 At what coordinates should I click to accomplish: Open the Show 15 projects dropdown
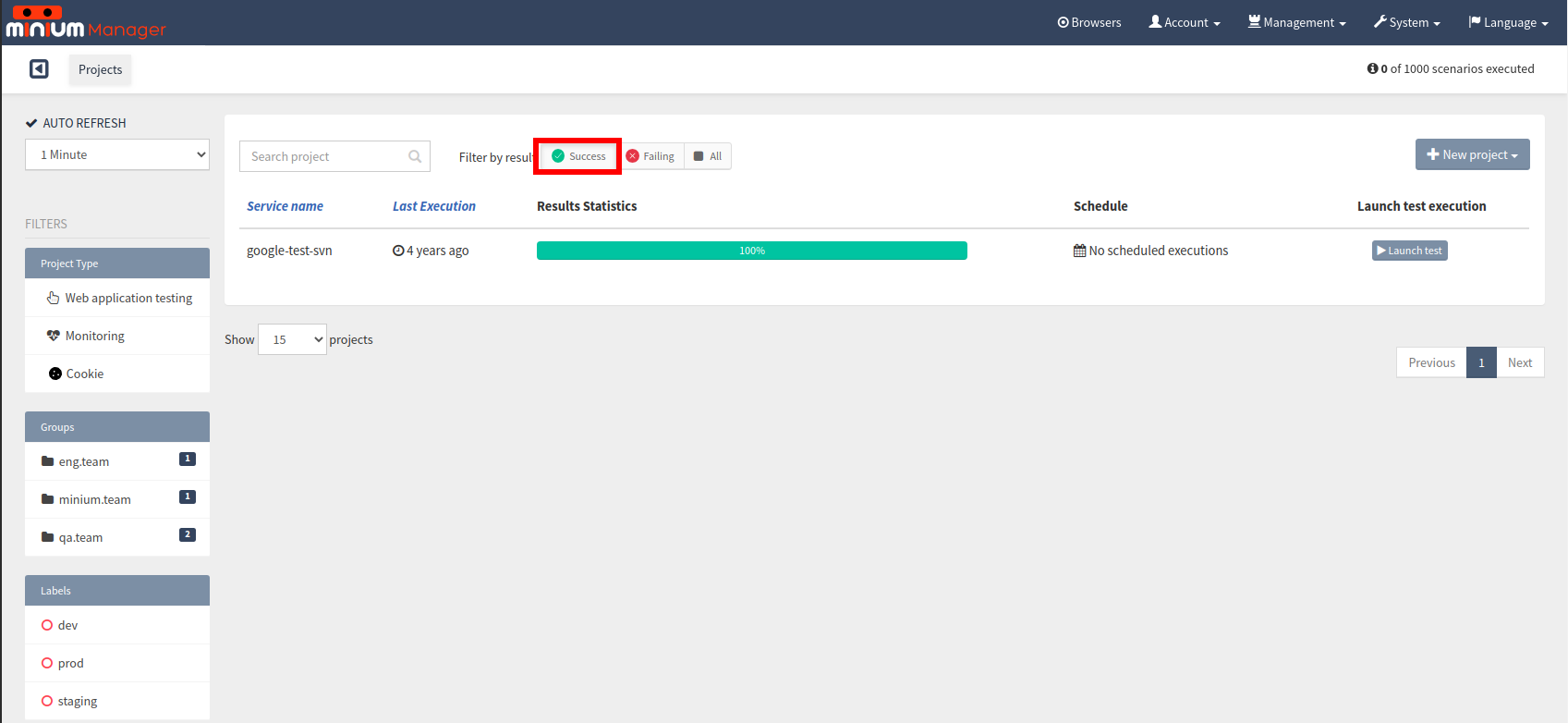[x=292, y=339]
